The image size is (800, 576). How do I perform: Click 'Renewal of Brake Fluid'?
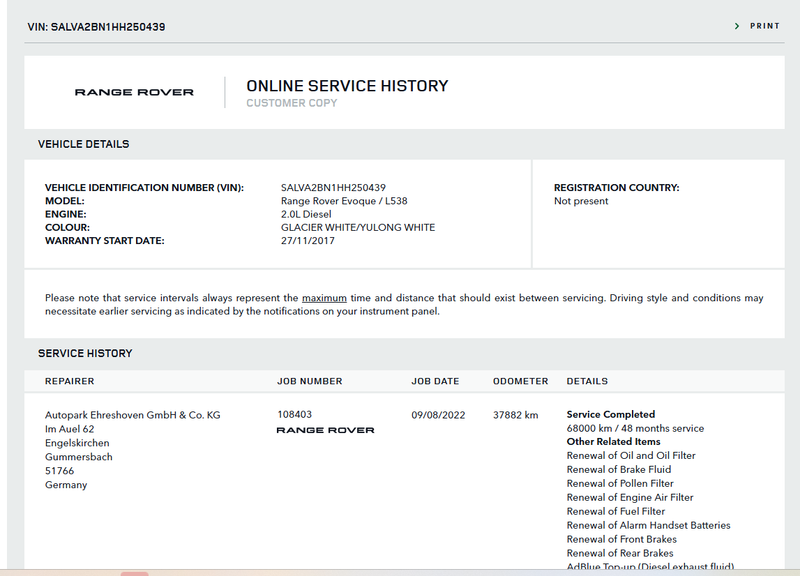pyautogui.click(x=619, y=469)
